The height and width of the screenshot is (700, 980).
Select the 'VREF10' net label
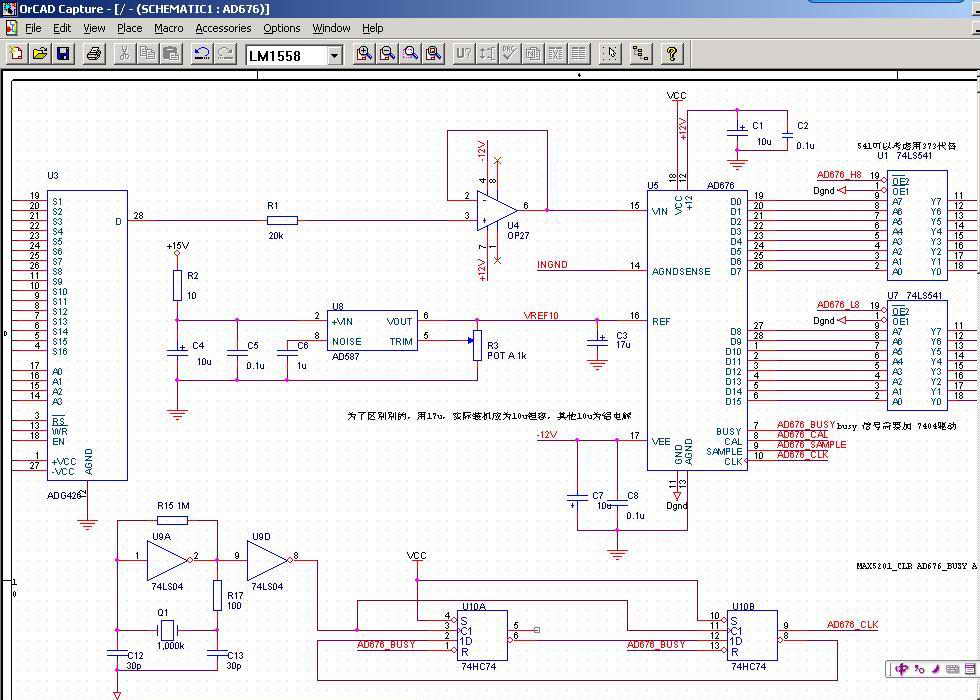541,316
